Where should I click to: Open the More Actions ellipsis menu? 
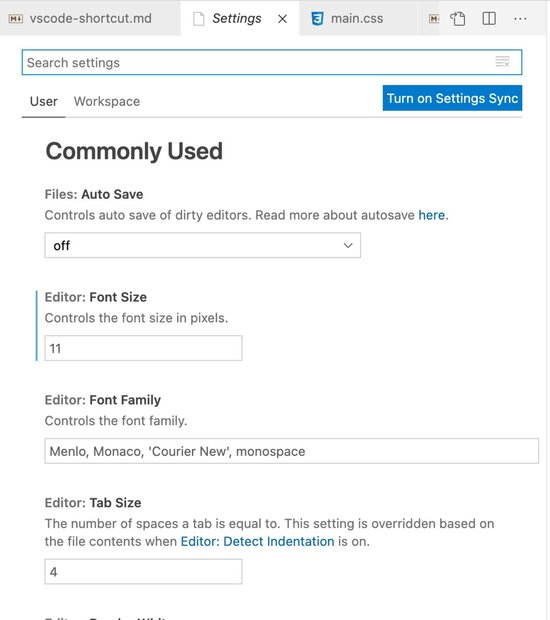[520, 19]
